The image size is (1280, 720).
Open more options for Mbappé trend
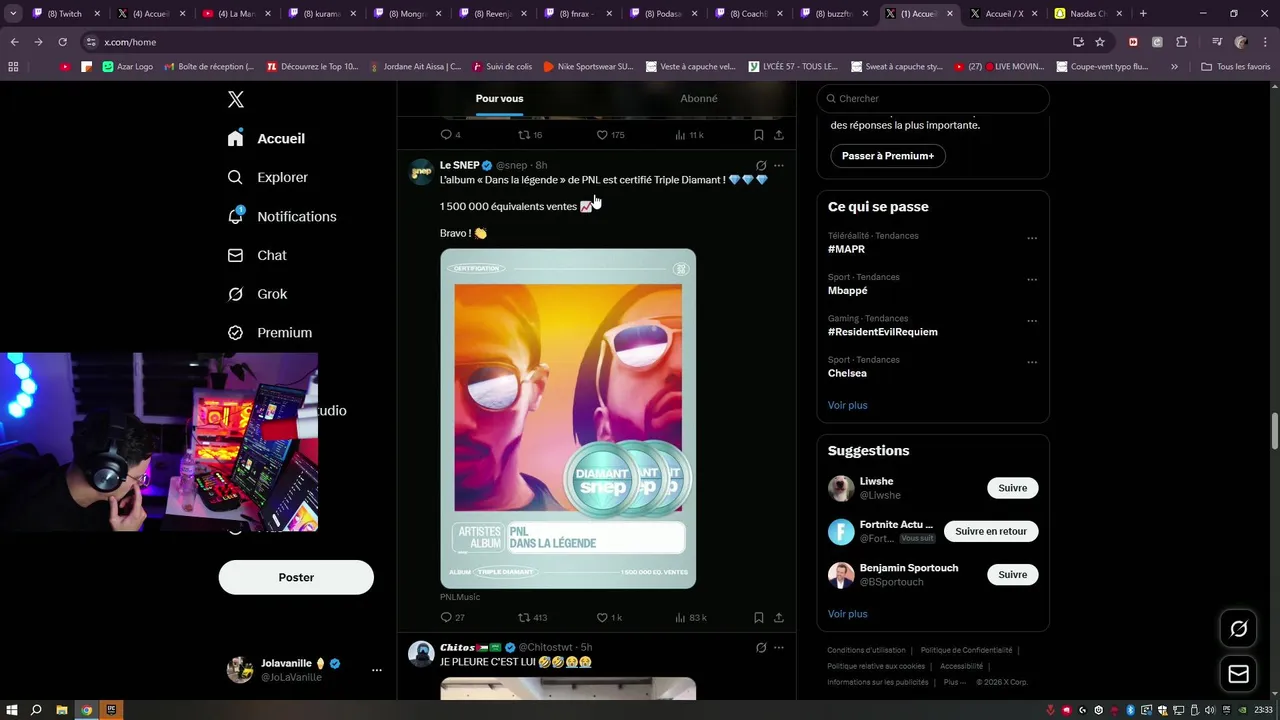[x=1032, y=280]
